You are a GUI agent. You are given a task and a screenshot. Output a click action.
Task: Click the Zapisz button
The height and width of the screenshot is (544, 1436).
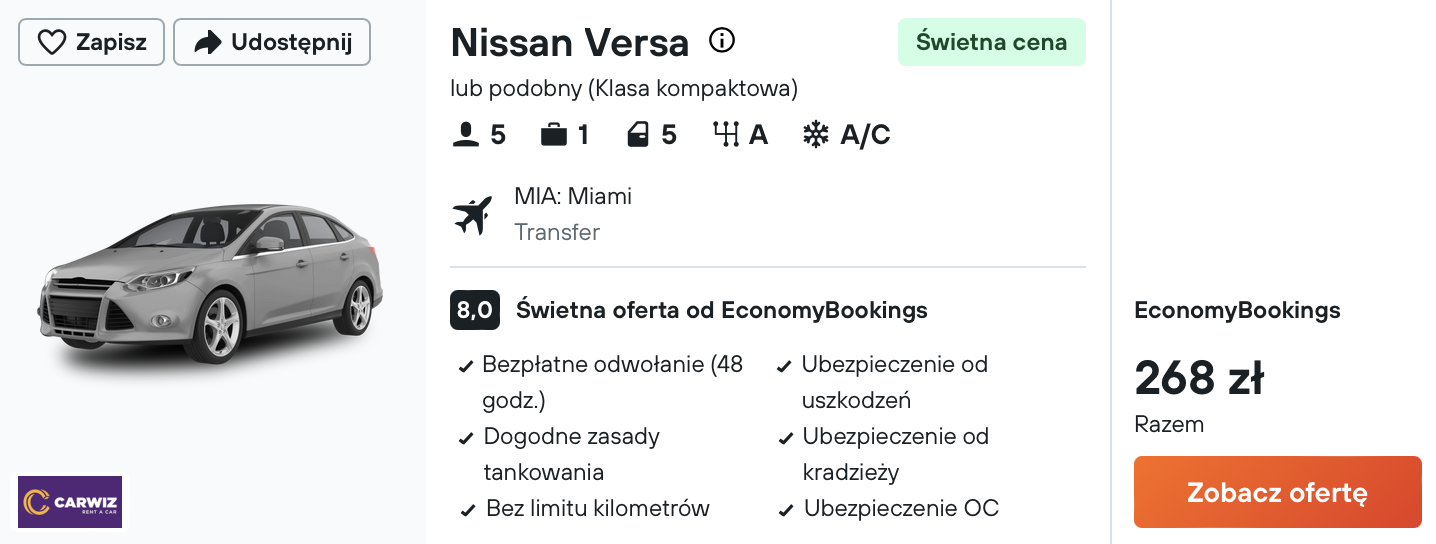[91, 42]
